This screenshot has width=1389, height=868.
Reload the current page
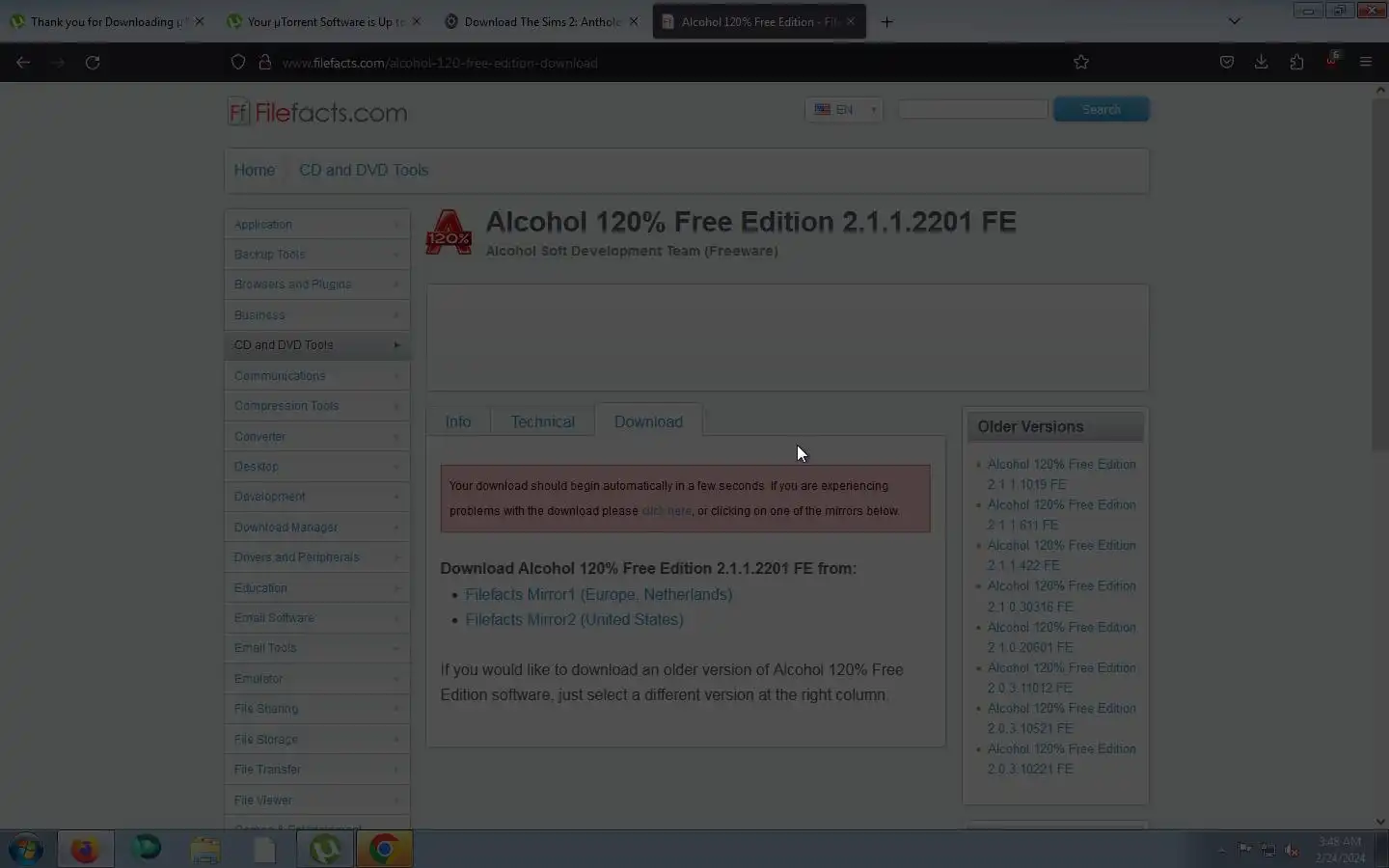93,63
